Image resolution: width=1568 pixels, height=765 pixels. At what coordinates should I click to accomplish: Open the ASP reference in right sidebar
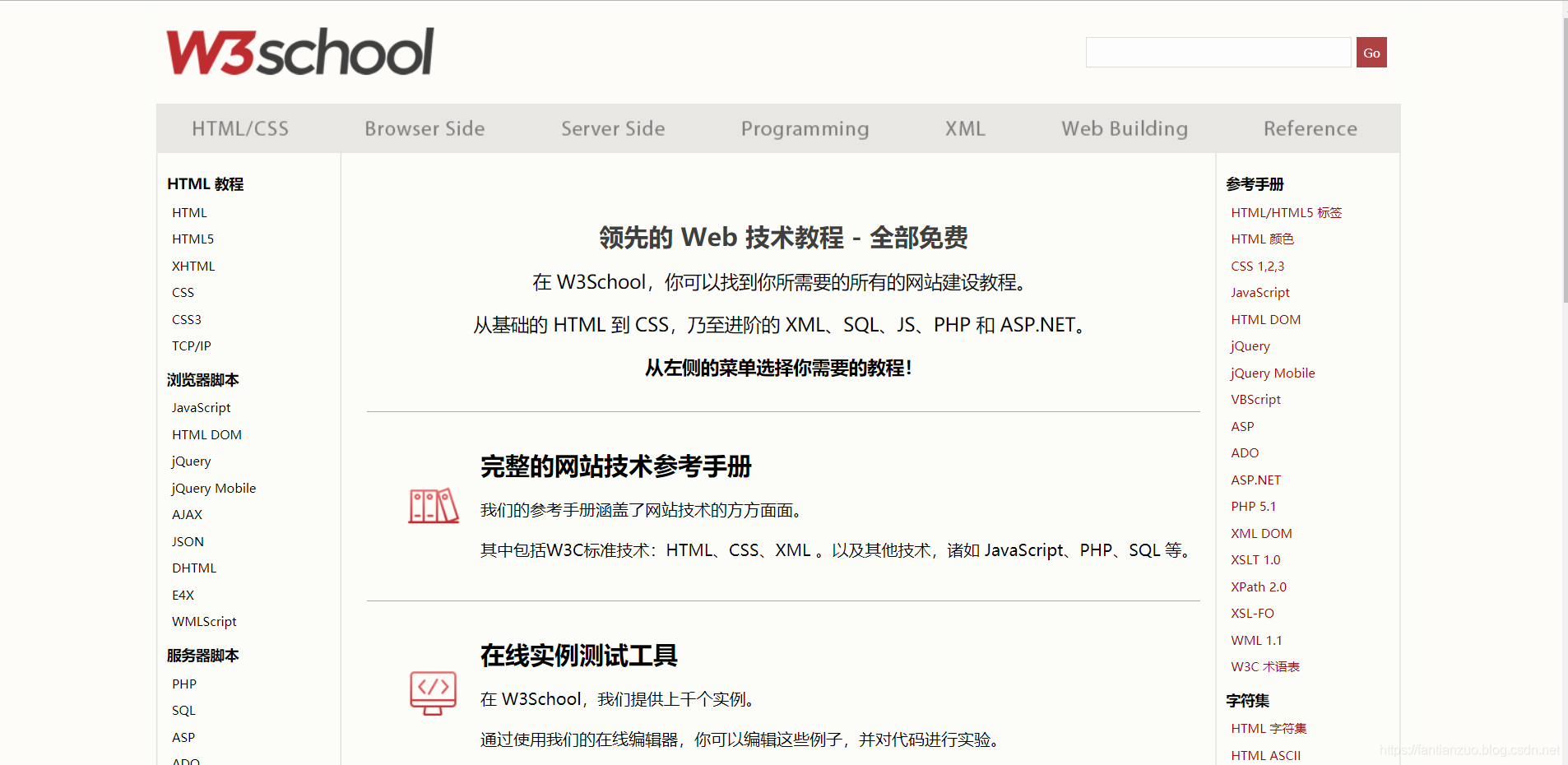[1242, 427]
